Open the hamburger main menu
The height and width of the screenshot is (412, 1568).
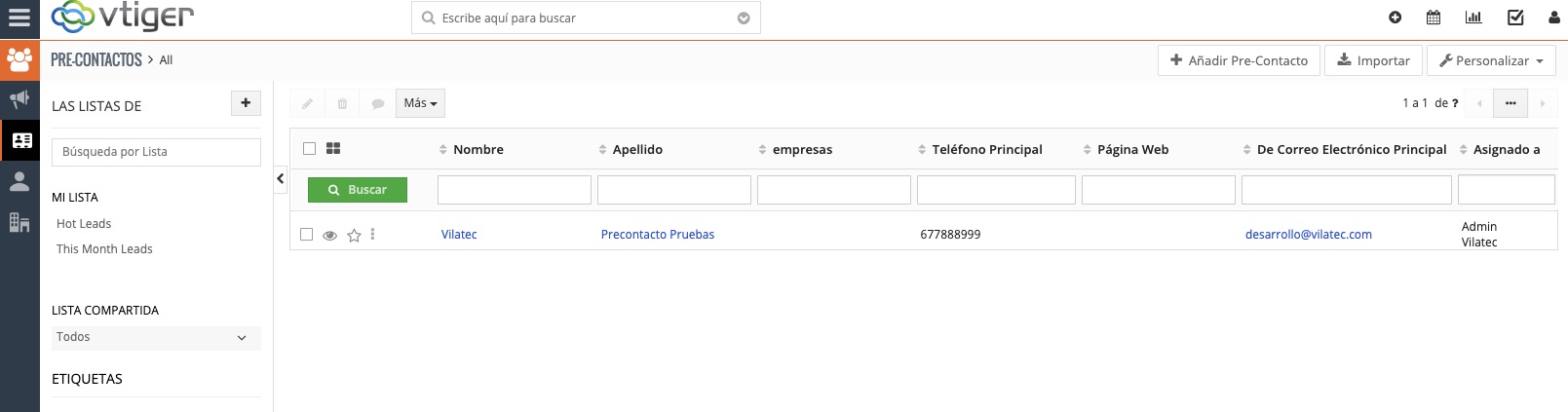click(19, 18)
